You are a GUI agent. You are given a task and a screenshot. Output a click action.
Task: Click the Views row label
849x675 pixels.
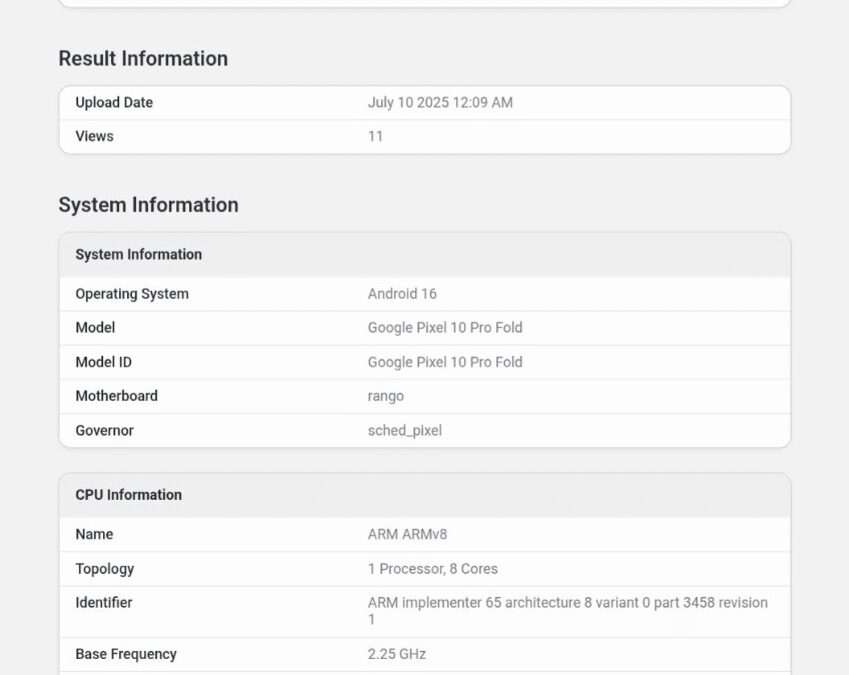click(94, 137)
